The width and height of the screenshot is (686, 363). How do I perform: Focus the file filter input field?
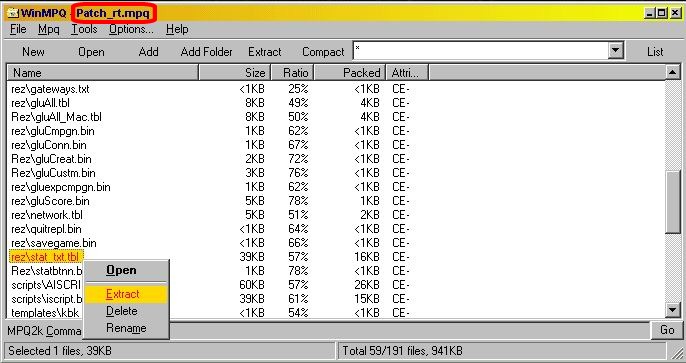[480, 51]
